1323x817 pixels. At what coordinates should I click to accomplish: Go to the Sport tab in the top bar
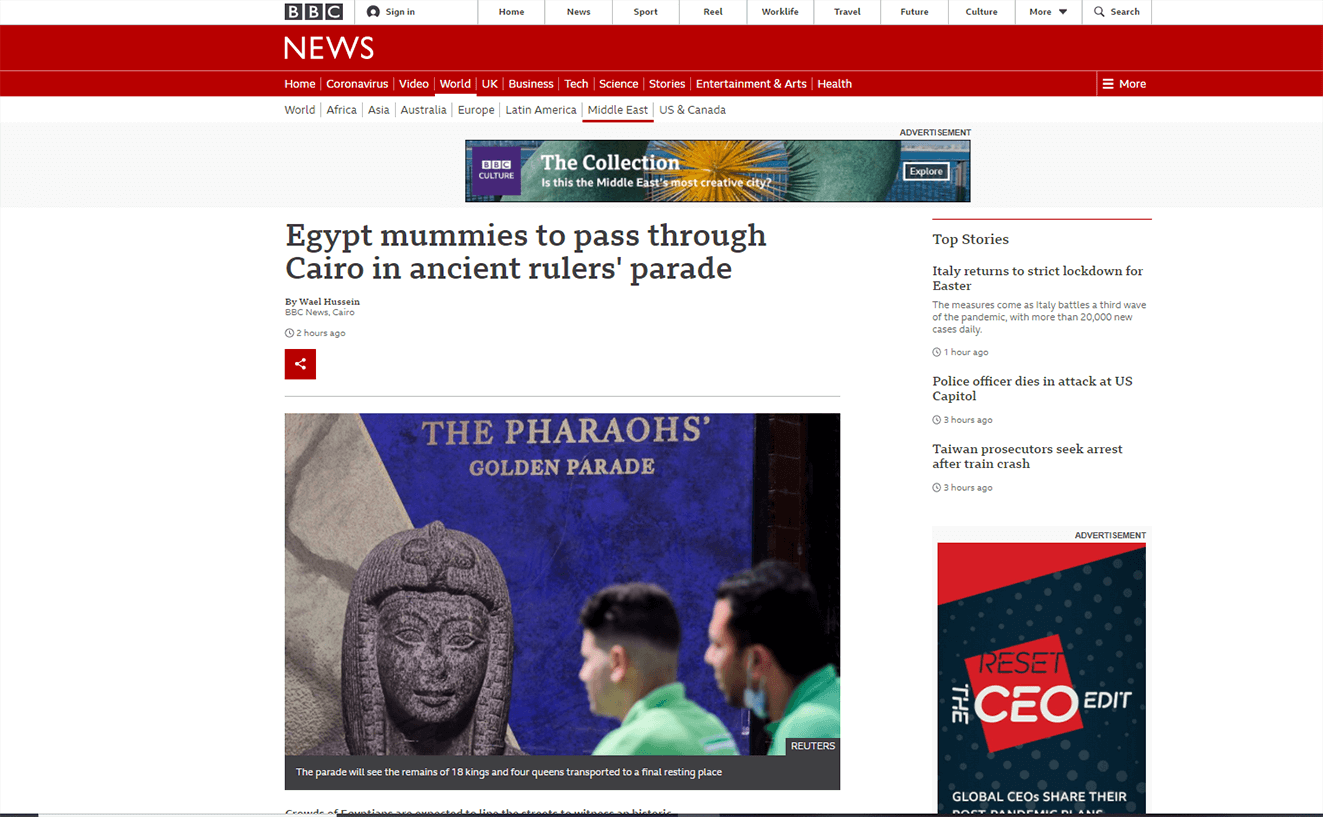tap(646, 12)
